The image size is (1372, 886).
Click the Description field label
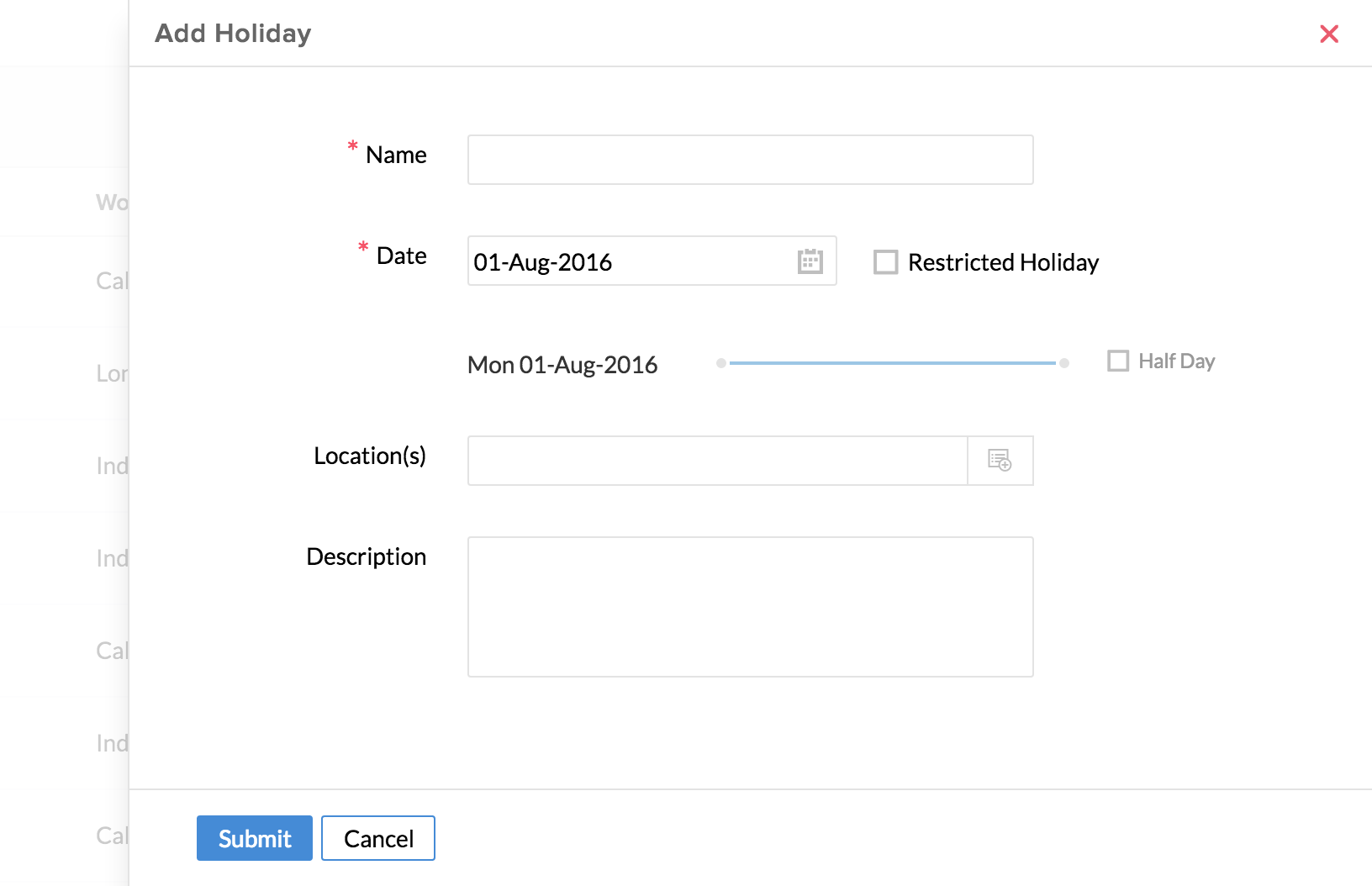click(366, 556)
